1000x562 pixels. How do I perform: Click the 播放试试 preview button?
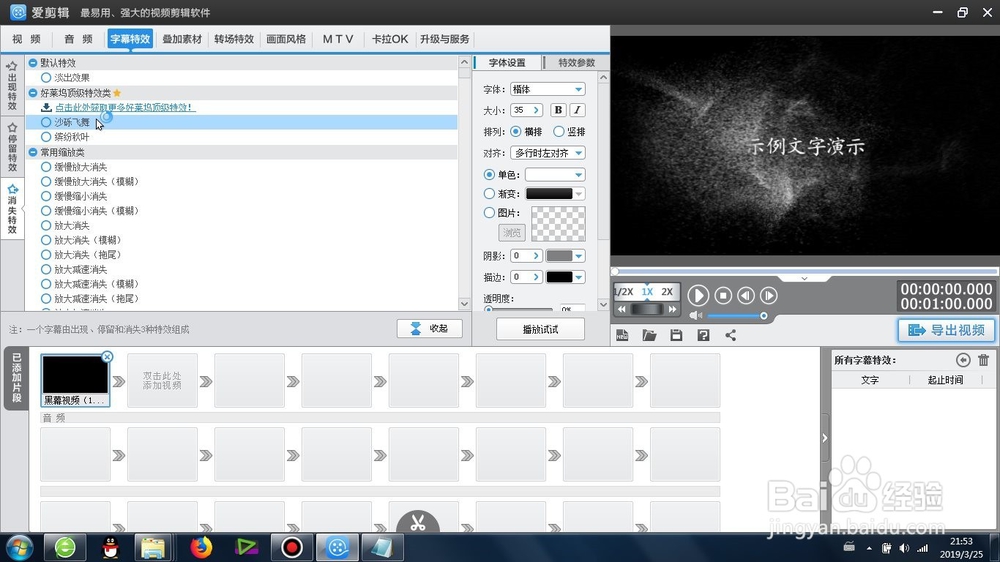pyautogui.click(x=540, y=329)
